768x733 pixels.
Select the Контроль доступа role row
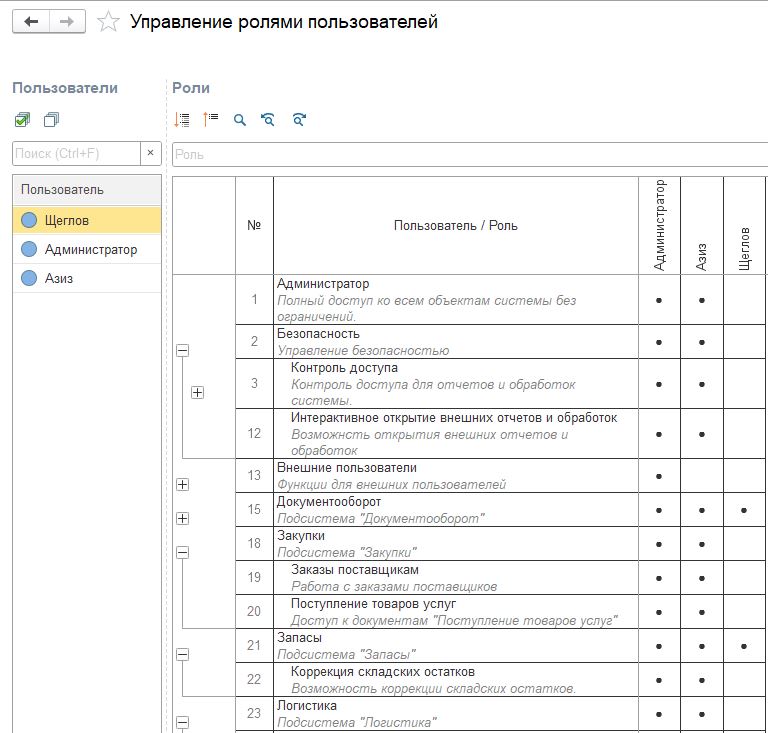pos(456,384)
